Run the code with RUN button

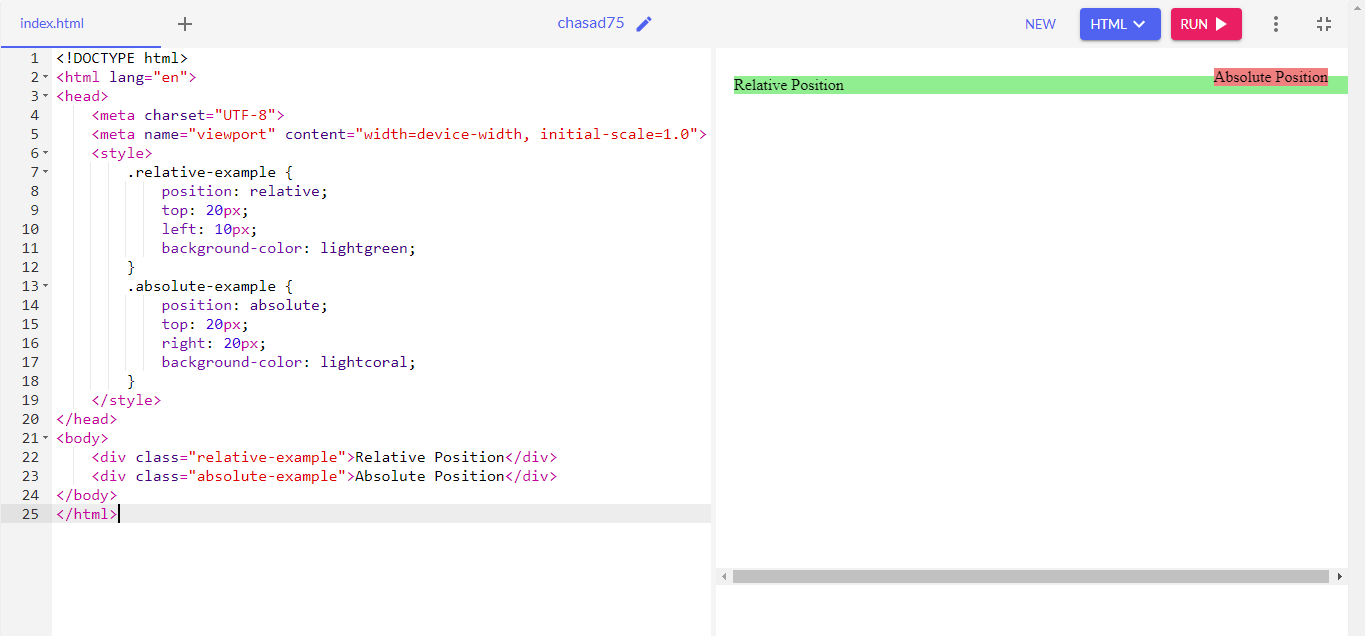tap(1206, 24)
